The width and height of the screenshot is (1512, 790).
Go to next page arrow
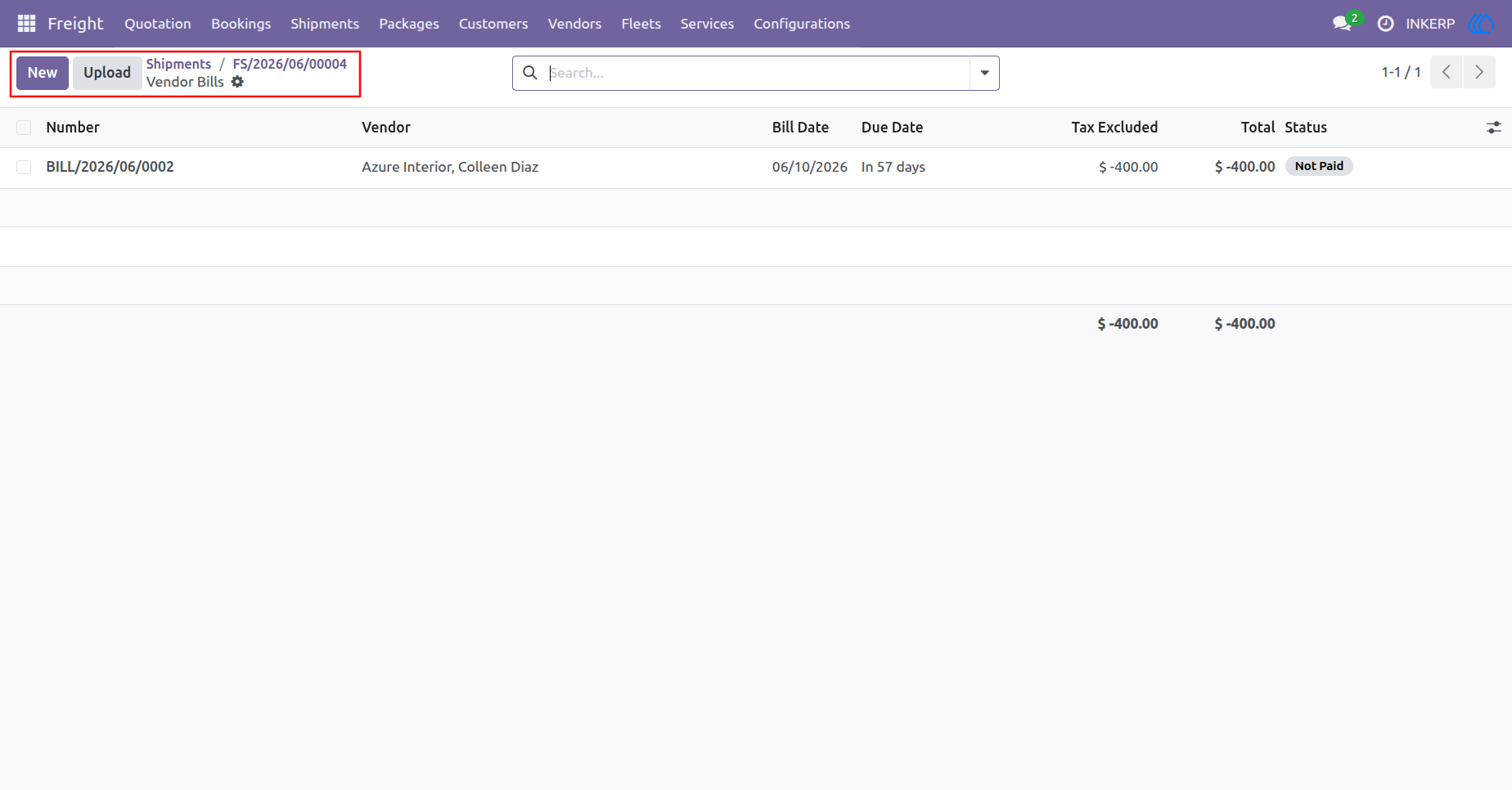click(1479, 72)
